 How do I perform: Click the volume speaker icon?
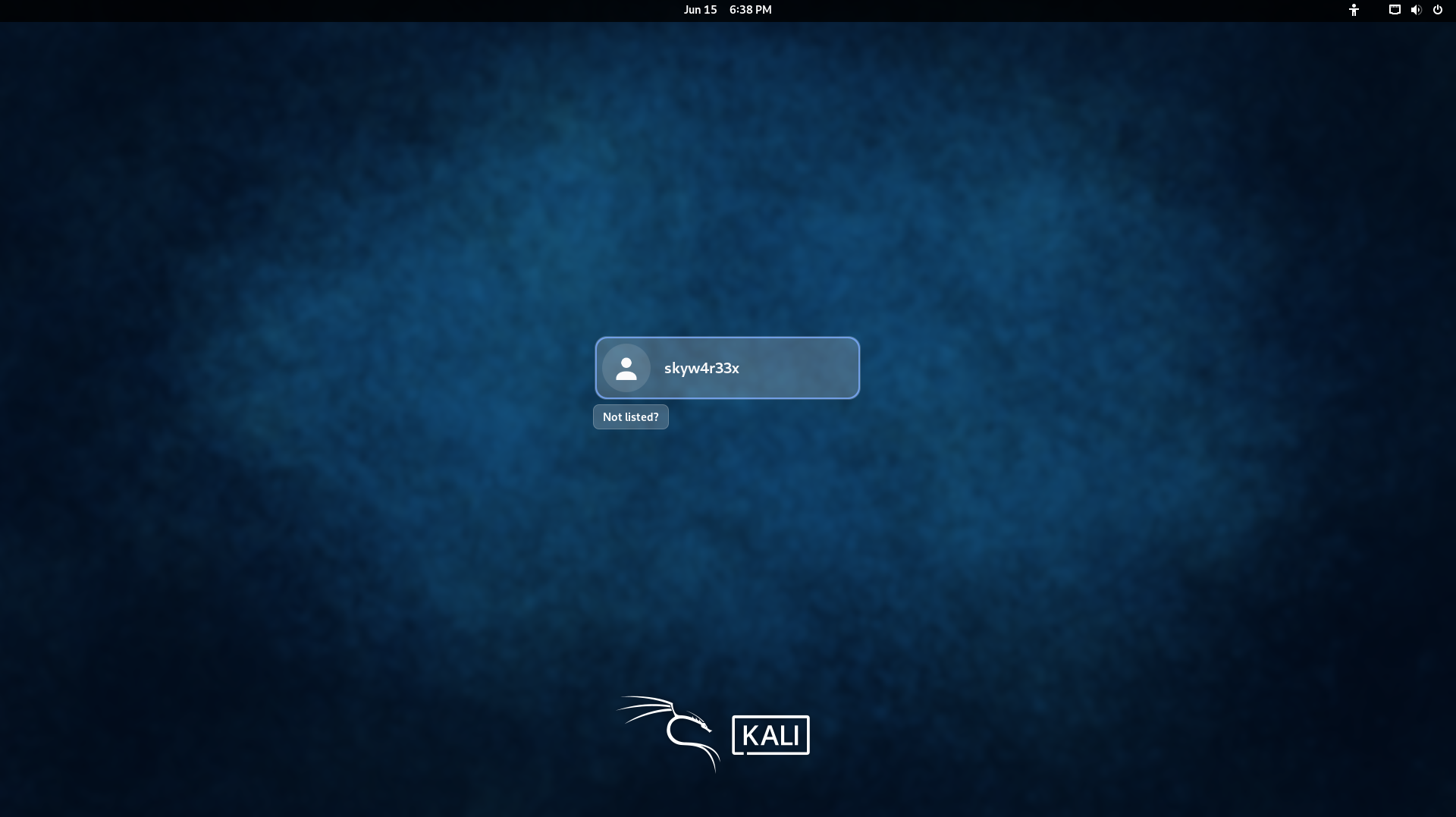(1416, 10)
